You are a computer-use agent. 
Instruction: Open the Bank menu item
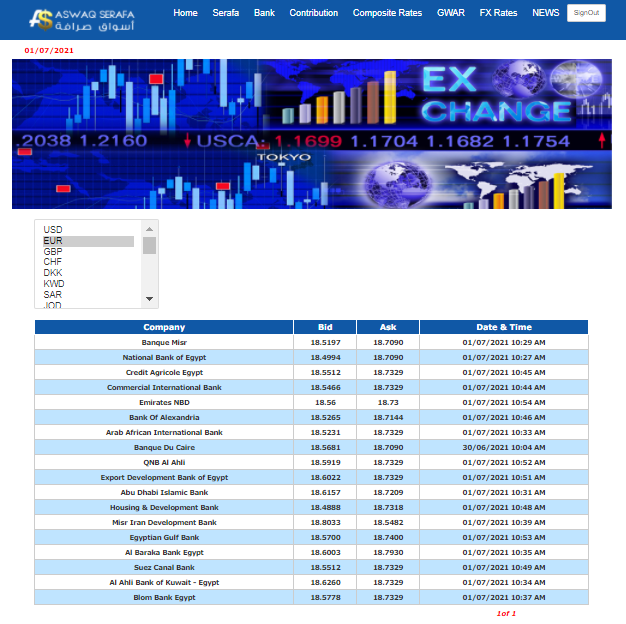pyautogui.click(x=264, y=13)
